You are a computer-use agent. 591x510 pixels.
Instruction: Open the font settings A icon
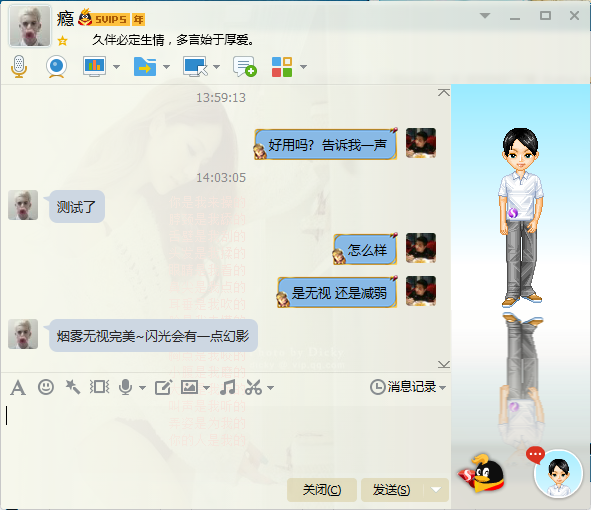[18, 387]
